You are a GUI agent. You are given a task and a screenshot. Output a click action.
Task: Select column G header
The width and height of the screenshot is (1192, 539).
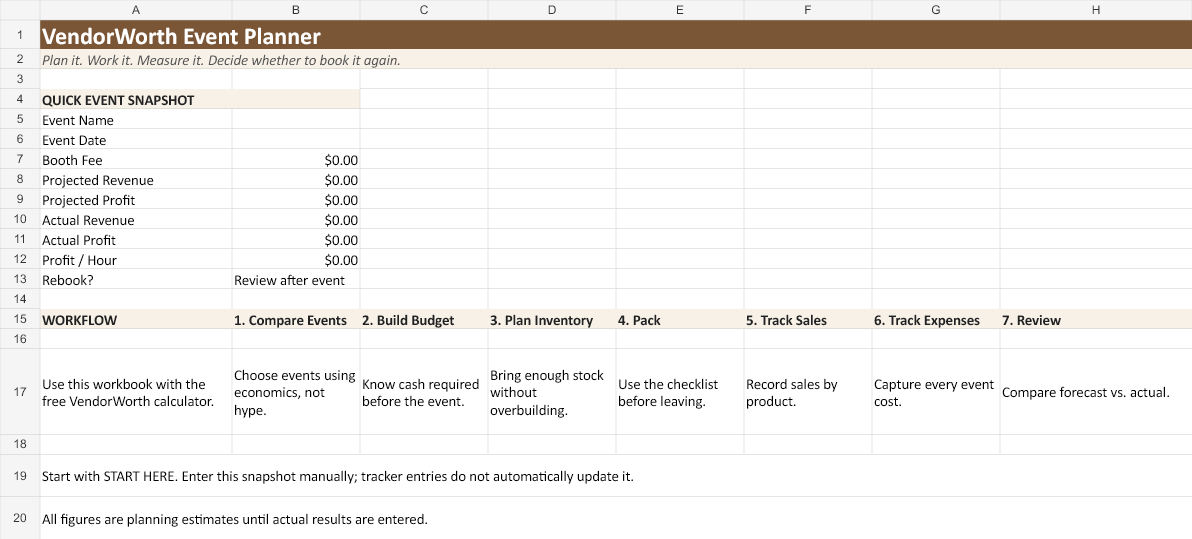(936, 10)
